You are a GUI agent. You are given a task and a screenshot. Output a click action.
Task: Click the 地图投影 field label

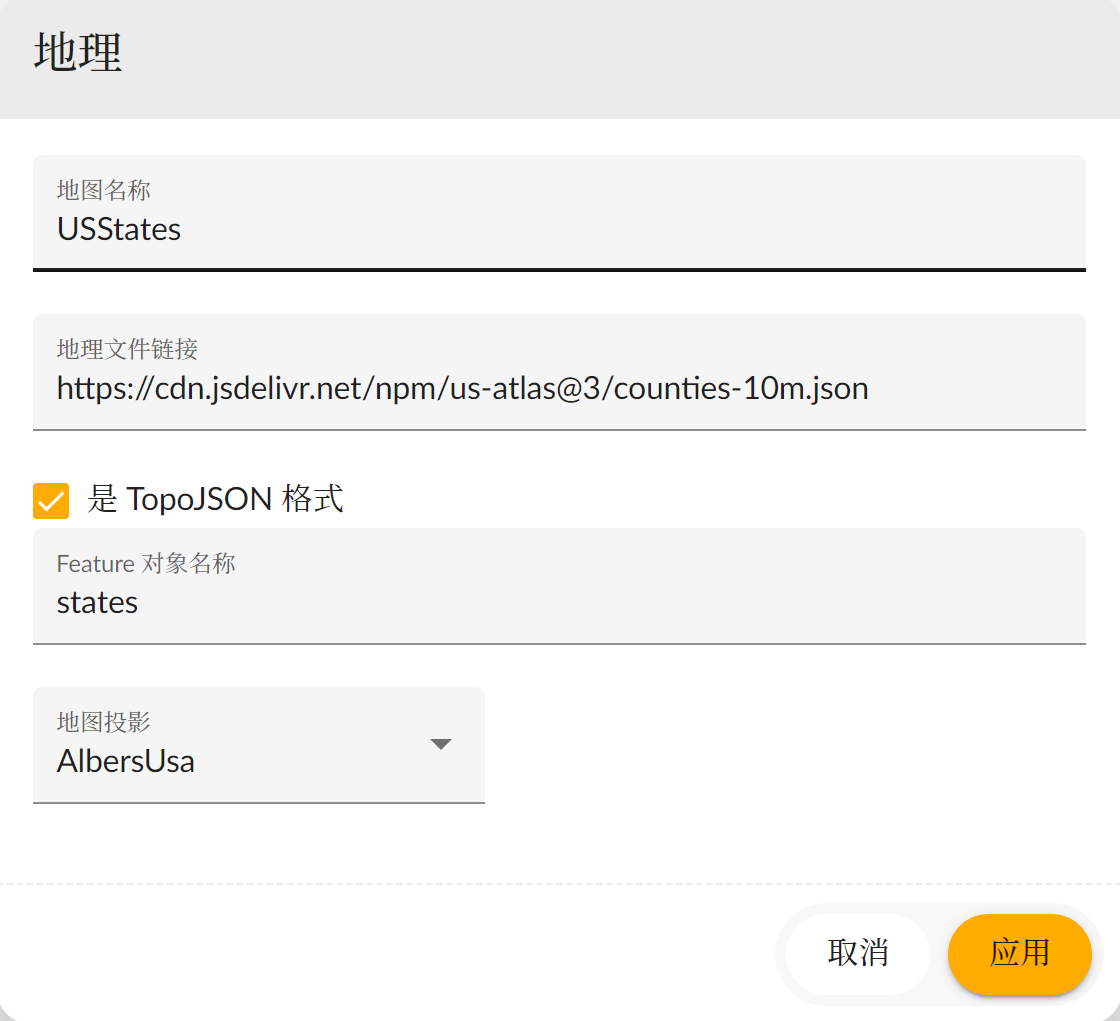(x=104, y=722)
